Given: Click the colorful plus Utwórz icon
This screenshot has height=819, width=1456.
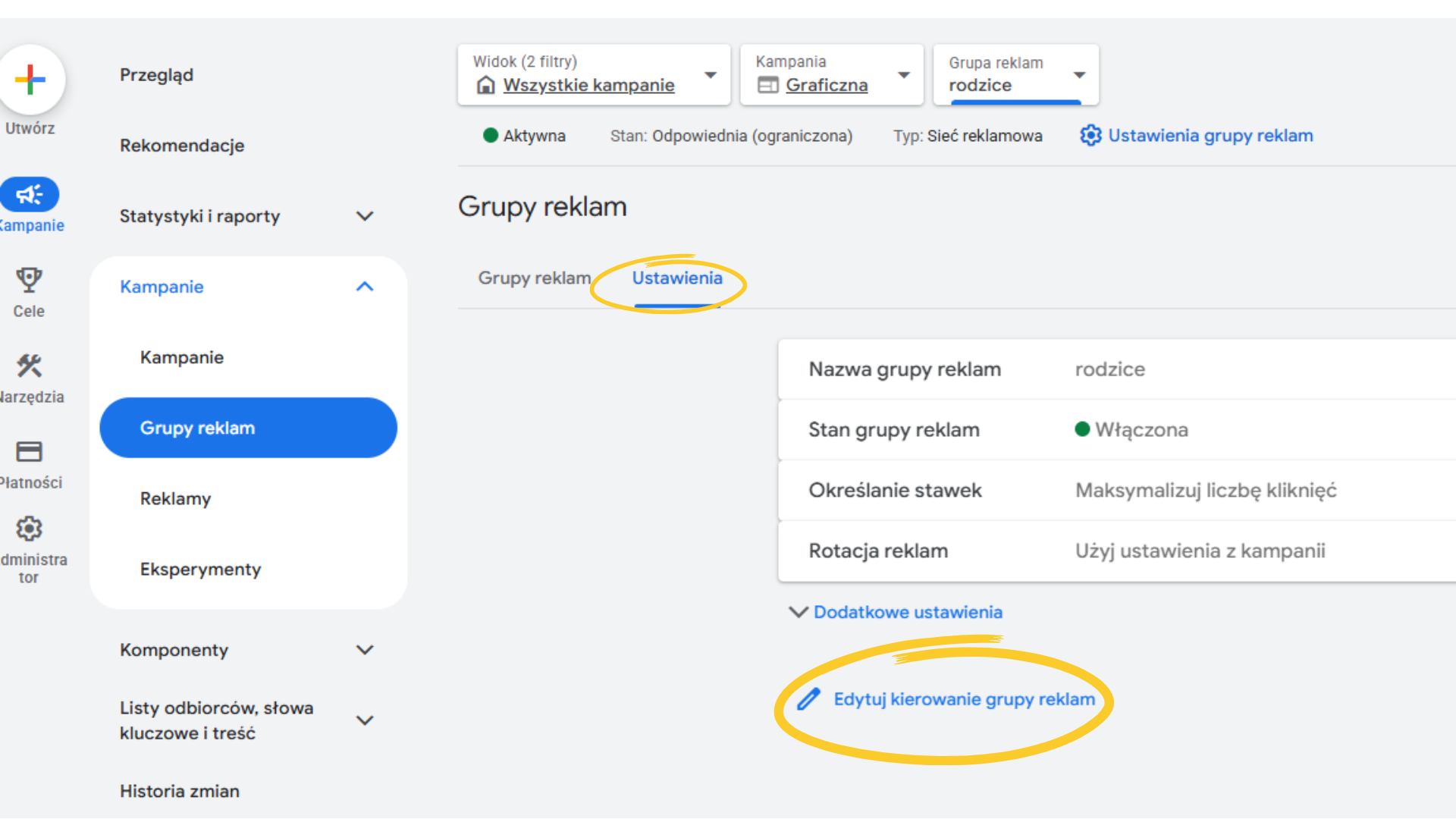Looking at the screenshot, I should [x=30, y=80].
